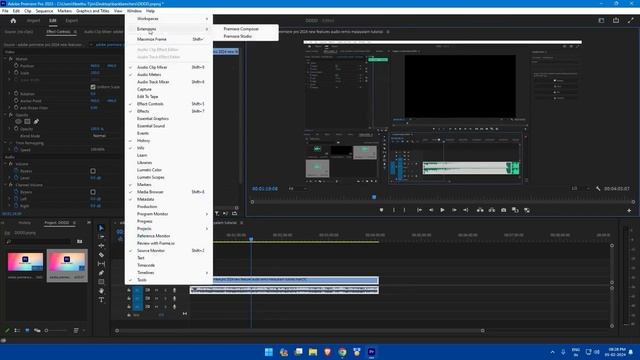Image resolution: width=640 pixels, height=360 pixels.
Task: Select the Slip tool
Action: (101, 264)
